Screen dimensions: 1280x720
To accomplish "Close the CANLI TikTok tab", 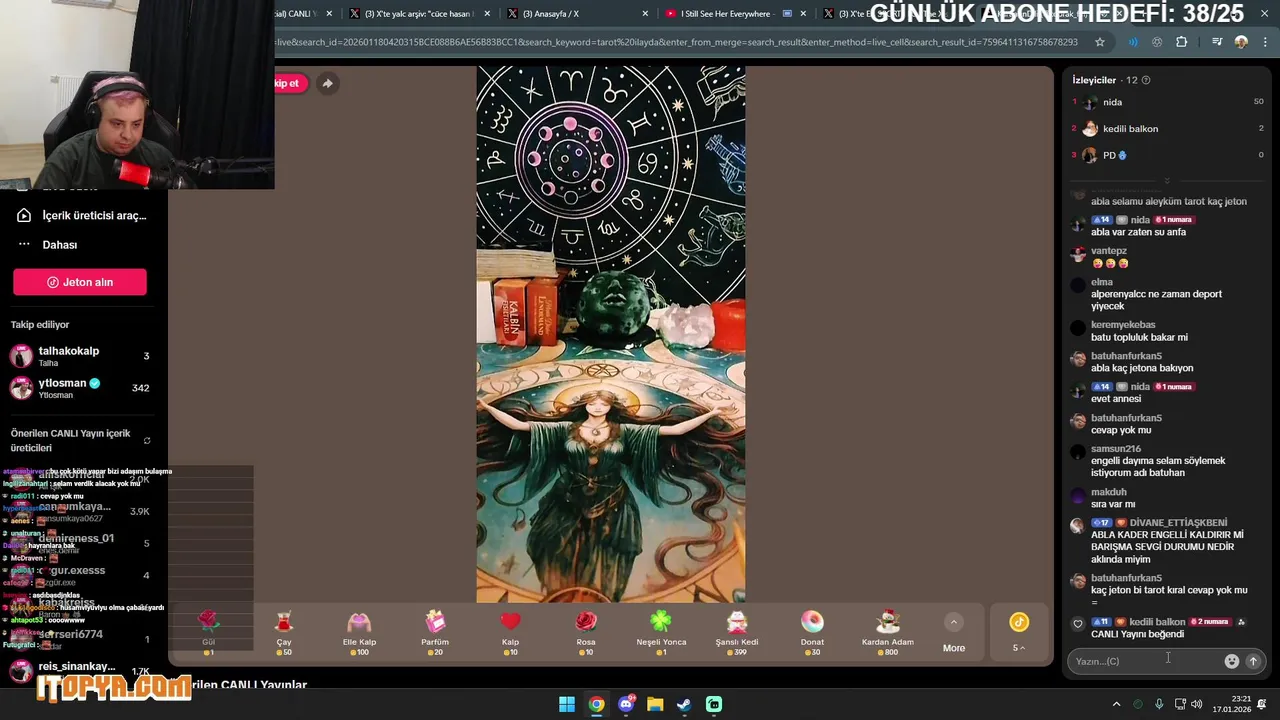I will [x=329, y=14].
